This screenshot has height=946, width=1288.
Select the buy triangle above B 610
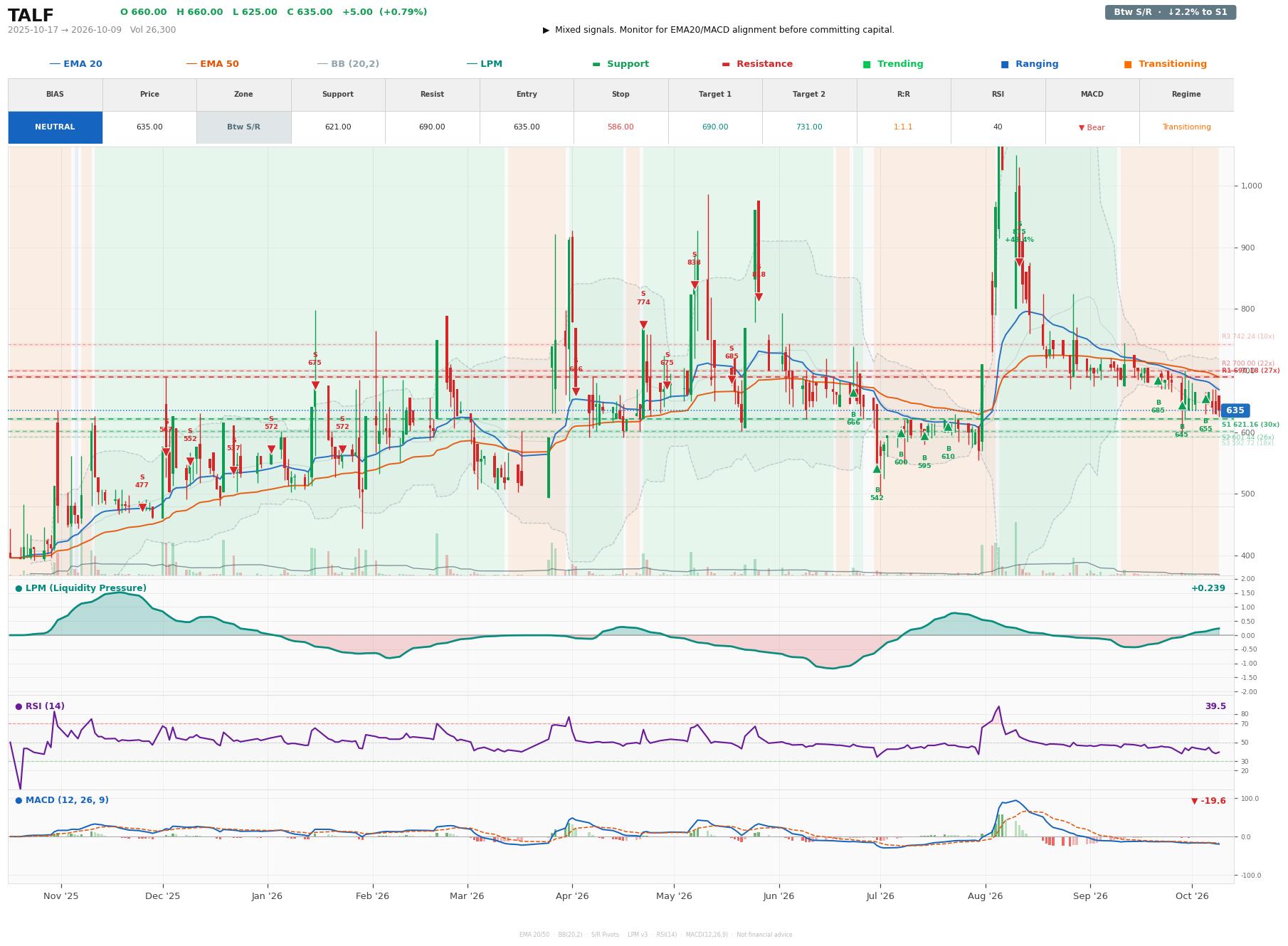click(948, 427)
